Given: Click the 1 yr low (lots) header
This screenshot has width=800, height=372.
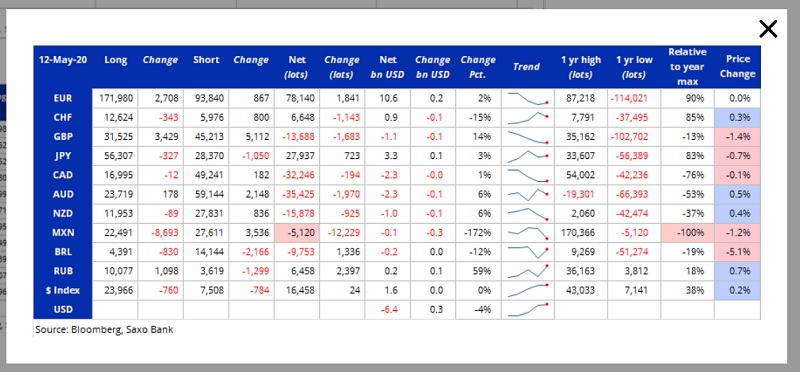Looking at the screenshot, I should 634,67.
